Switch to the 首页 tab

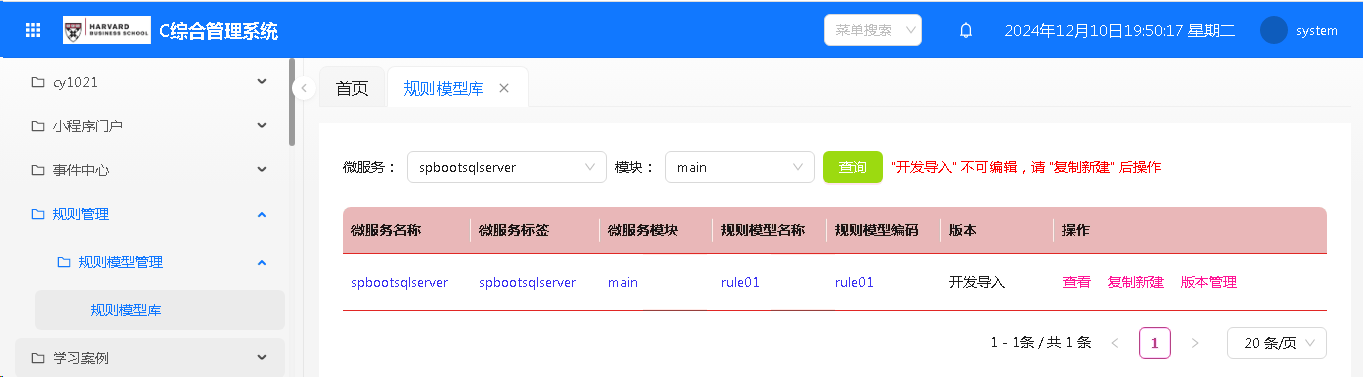[x=352, y=88]
